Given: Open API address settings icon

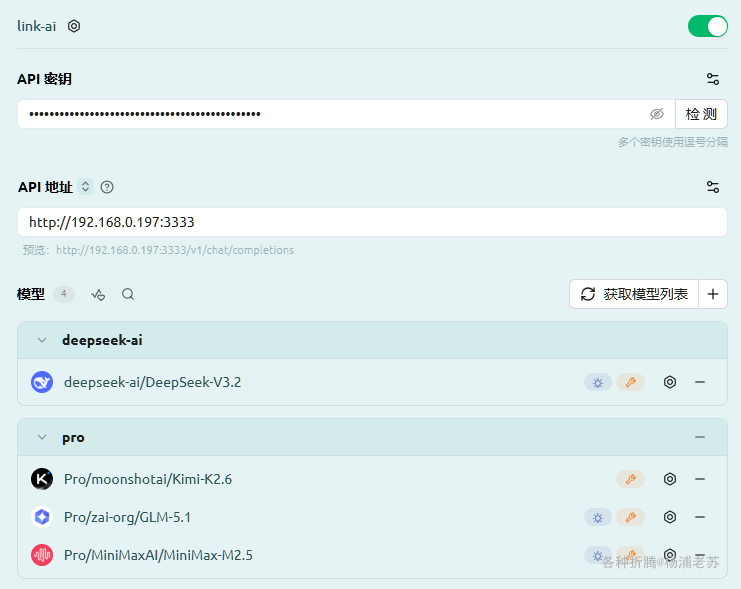Looking at the screenshot, I should click(713, 187).
